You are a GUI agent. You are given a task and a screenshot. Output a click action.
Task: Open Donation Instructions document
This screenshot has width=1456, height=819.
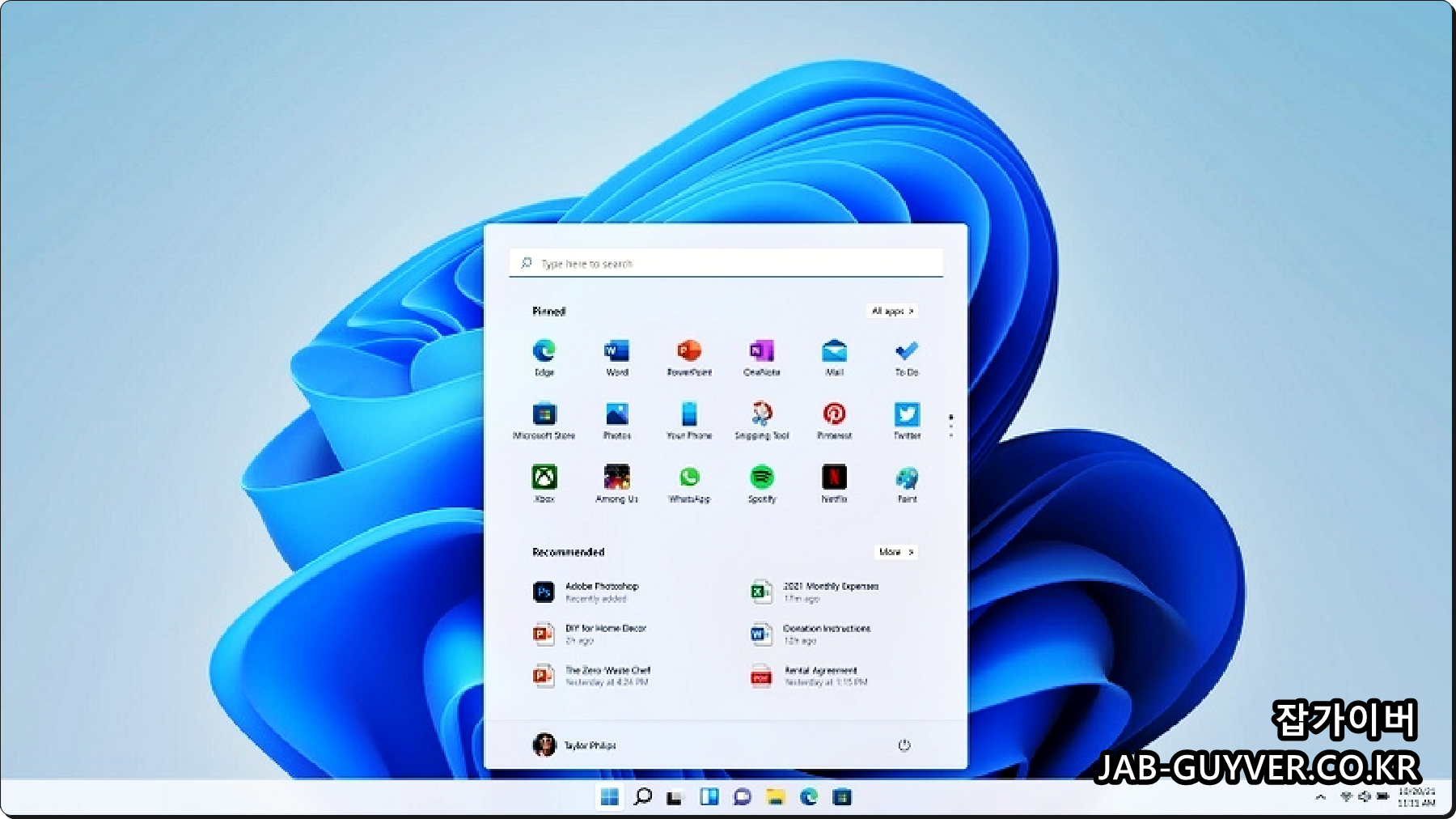pos(810,634)
